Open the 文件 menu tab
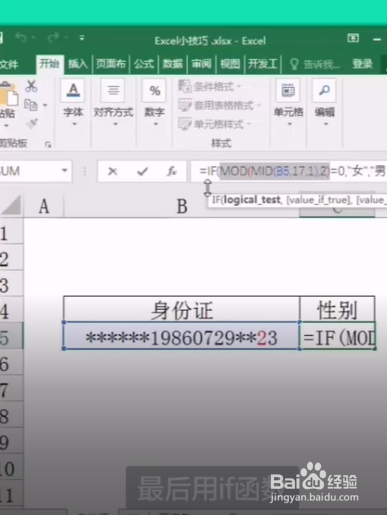This screenshot has width=387, height=515. [x=9, y=64]
